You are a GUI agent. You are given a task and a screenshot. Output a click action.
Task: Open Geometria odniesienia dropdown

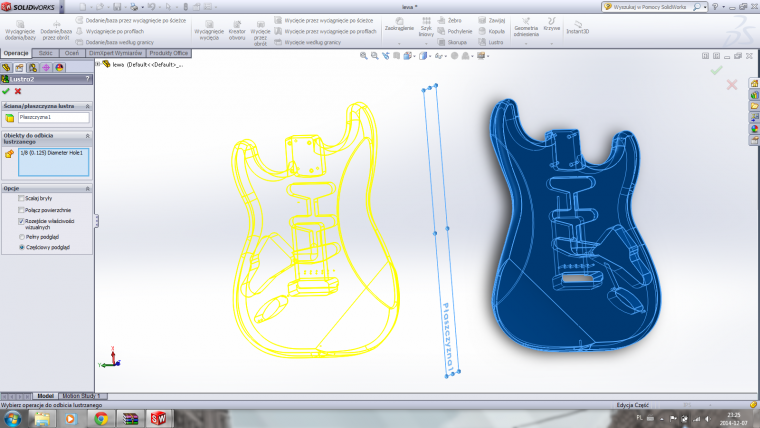526,44
